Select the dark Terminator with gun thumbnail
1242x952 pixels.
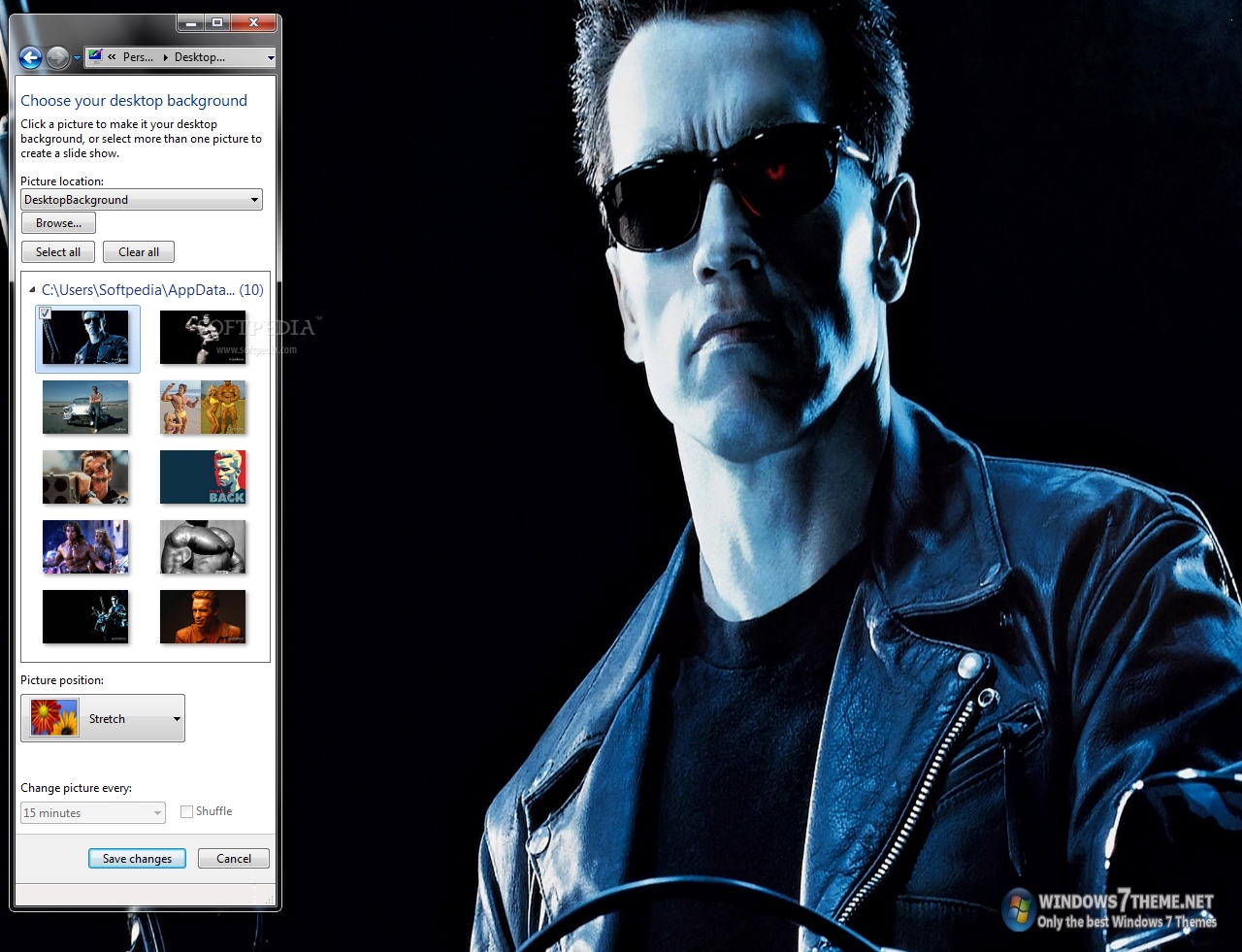tap(85, 617)
